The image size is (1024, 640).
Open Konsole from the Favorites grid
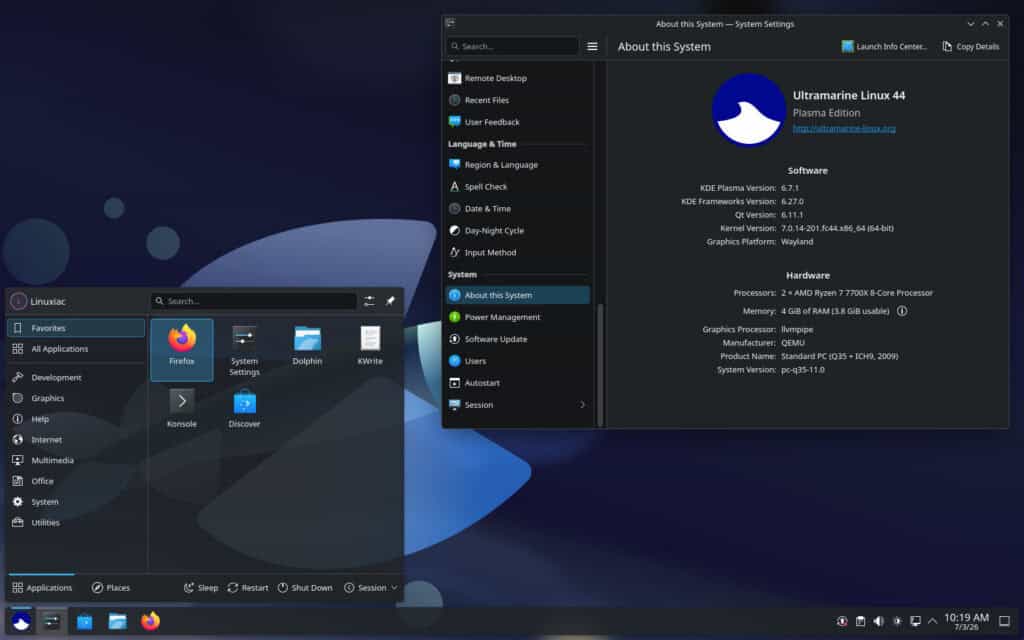click(x=182, y=409)
